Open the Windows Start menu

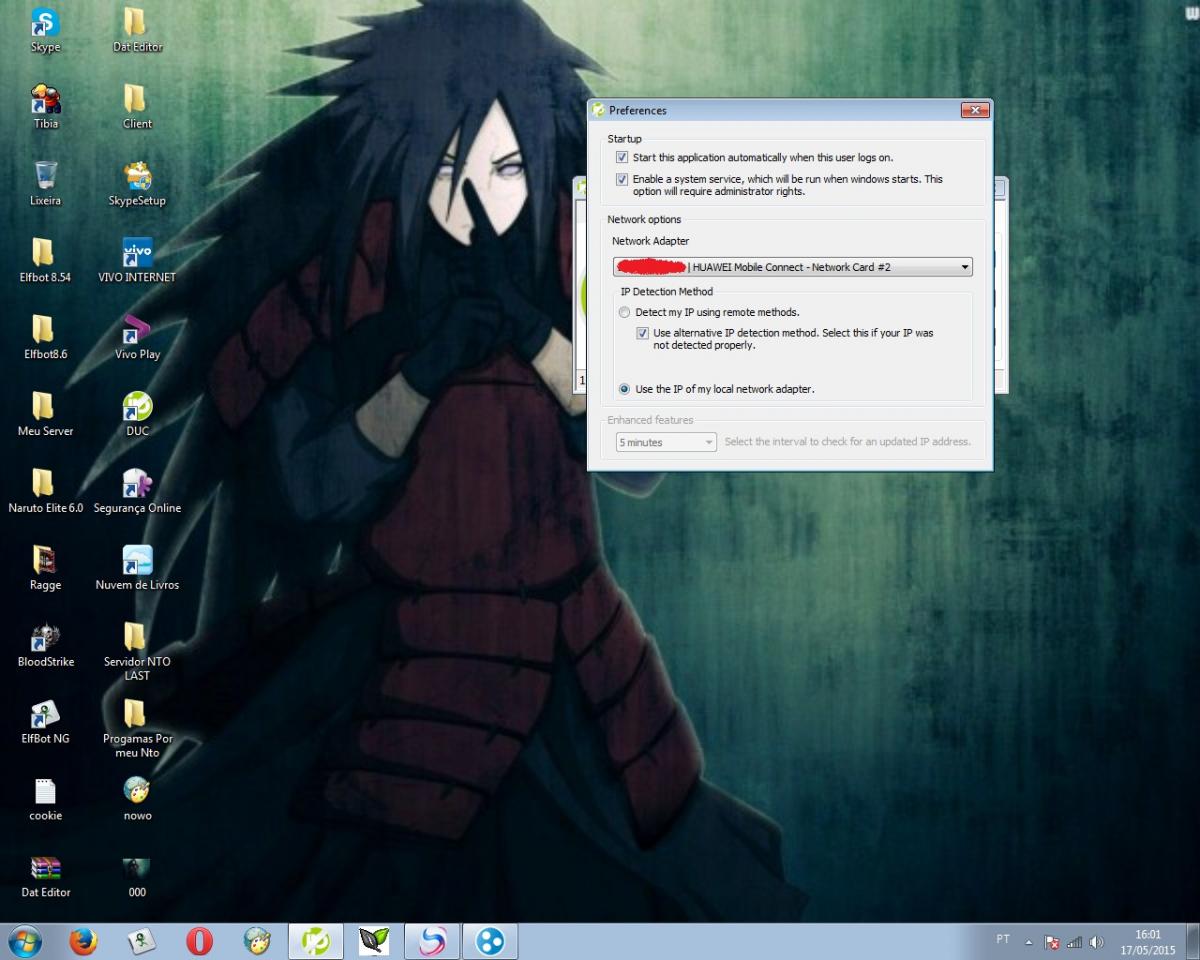pos(24,941)
